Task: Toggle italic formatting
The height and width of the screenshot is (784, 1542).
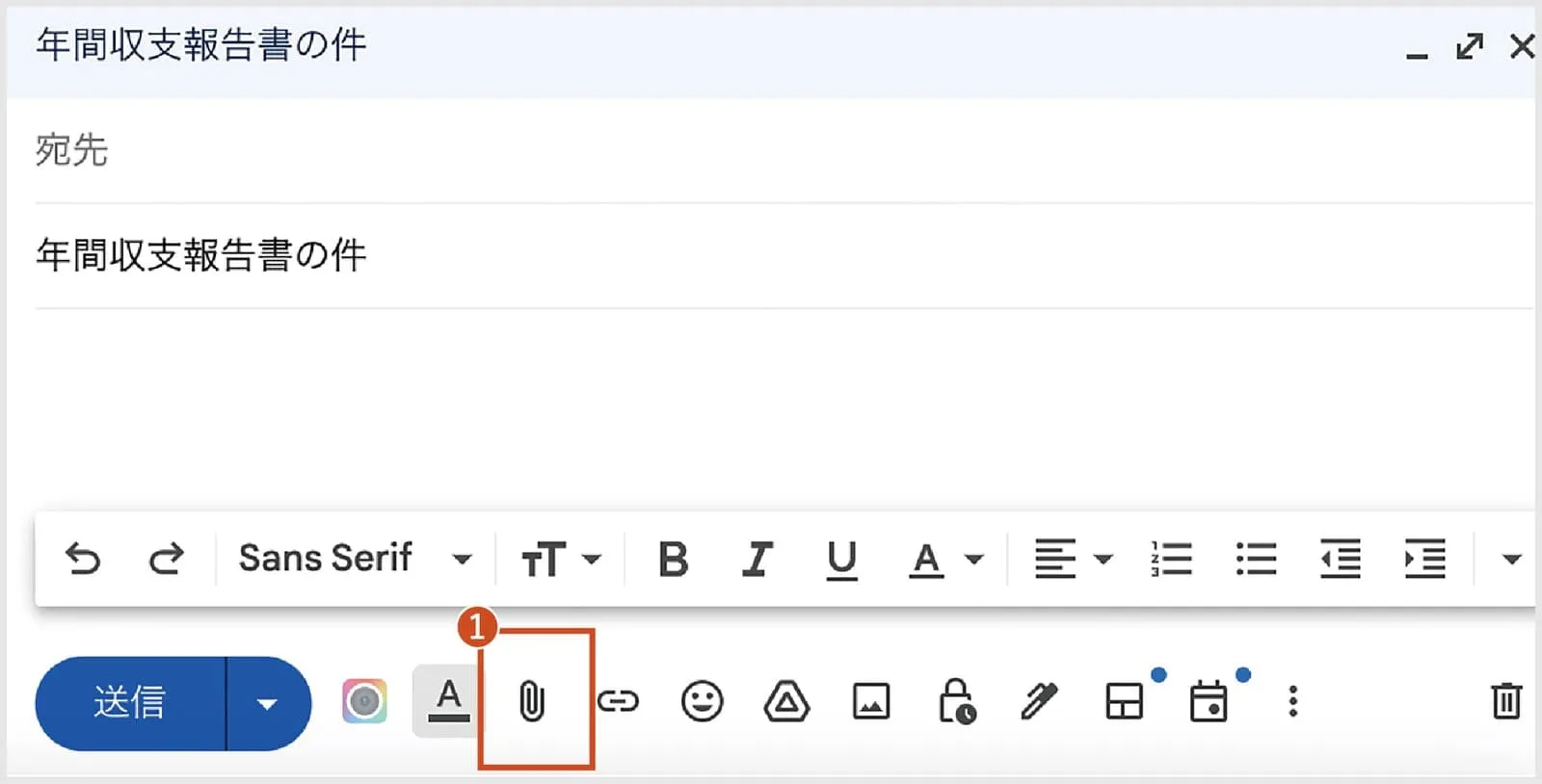Action: (758, 559)
